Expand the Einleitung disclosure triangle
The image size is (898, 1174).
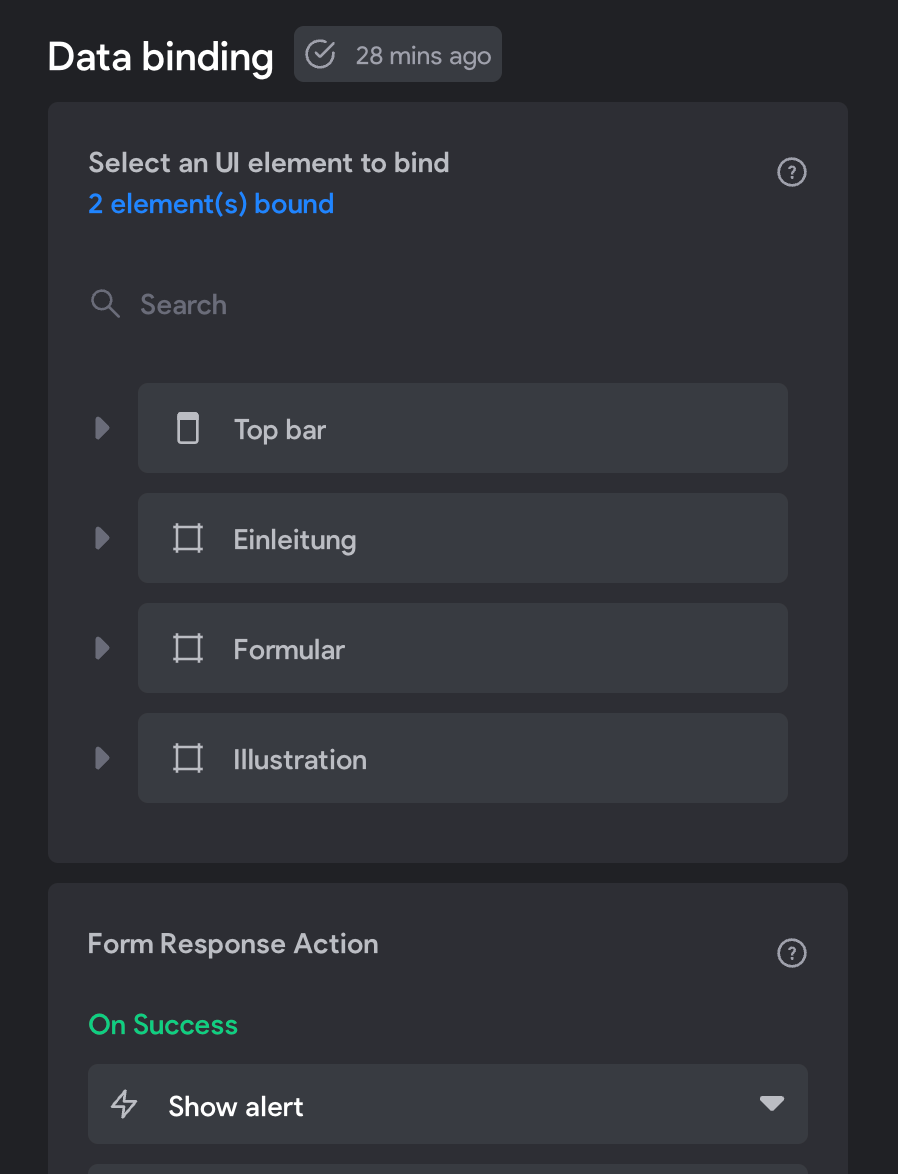103,538
